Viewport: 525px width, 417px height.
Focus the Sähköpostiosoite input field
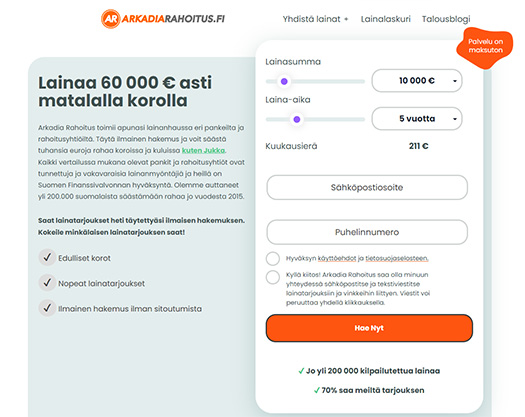tap(367, 188)
